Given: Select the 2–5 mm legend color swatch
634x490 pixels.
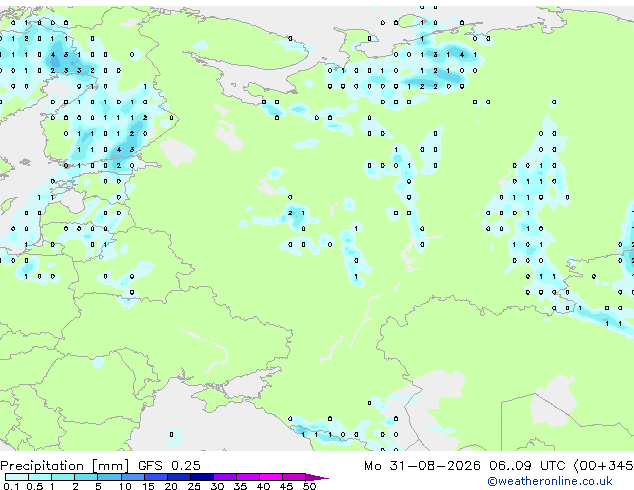Looking at the screenshot, I should [86, 477].
